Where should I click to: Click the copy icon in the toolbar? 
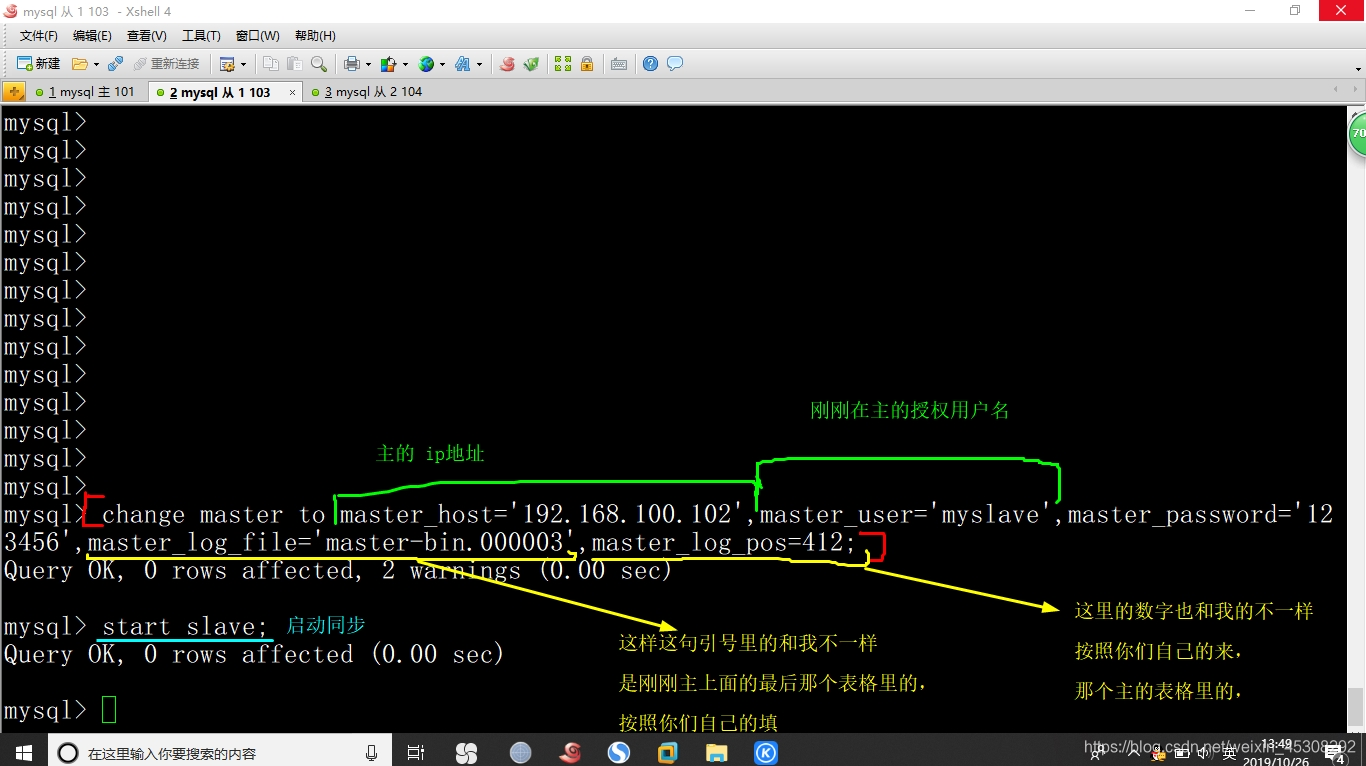271,64
